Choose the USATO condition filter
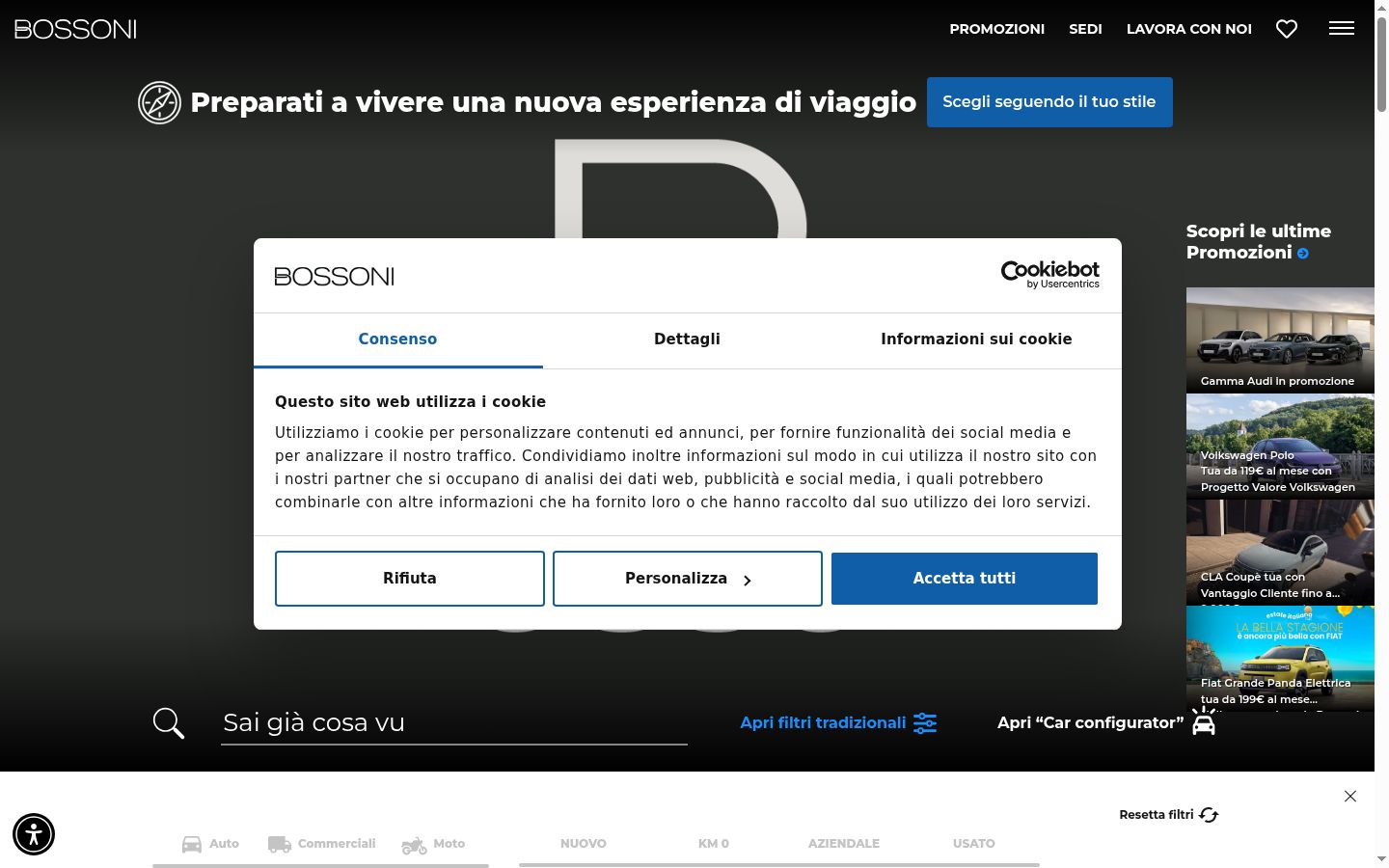Screen dimensions: 1389x868 coord(974,844)
